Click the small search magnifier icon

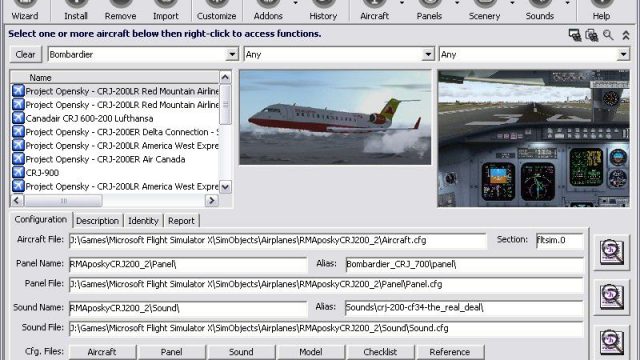pos(608,35)
